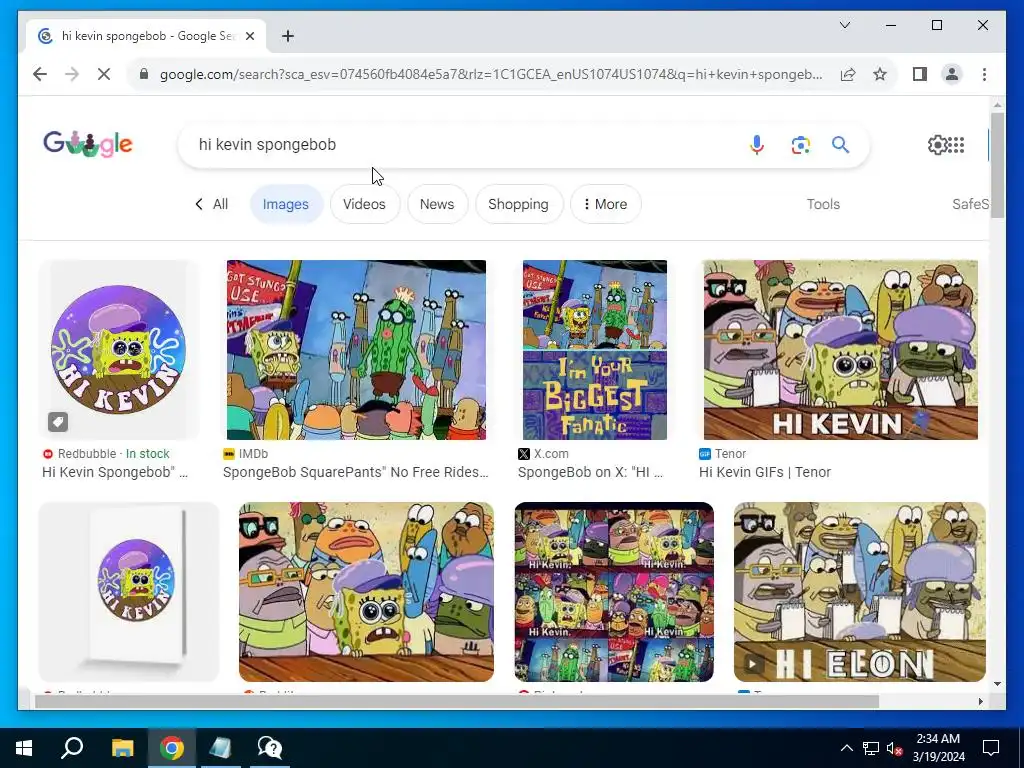Toggle Chrome side panel

tap(920, 74)
